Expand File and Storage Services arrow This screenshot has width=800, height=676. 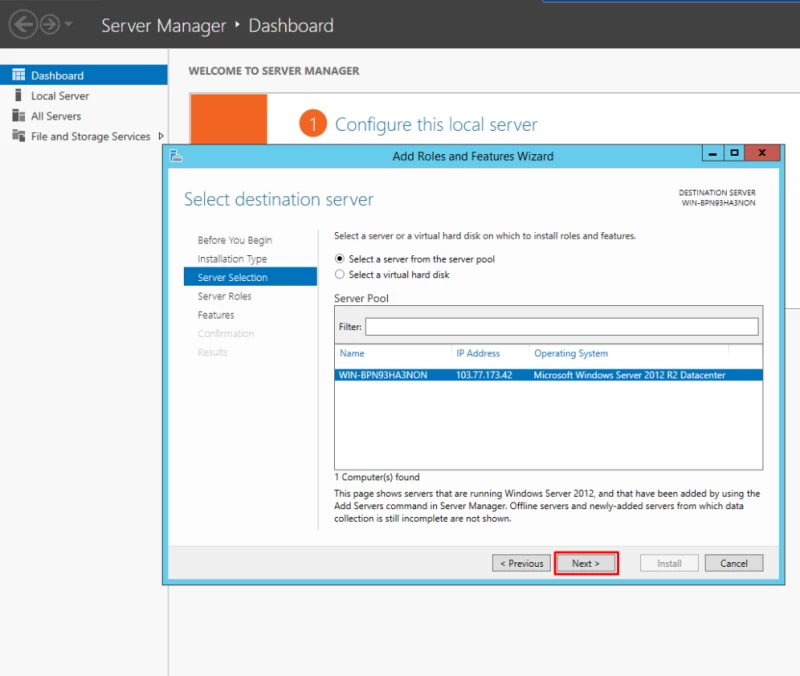pos(161,136)
